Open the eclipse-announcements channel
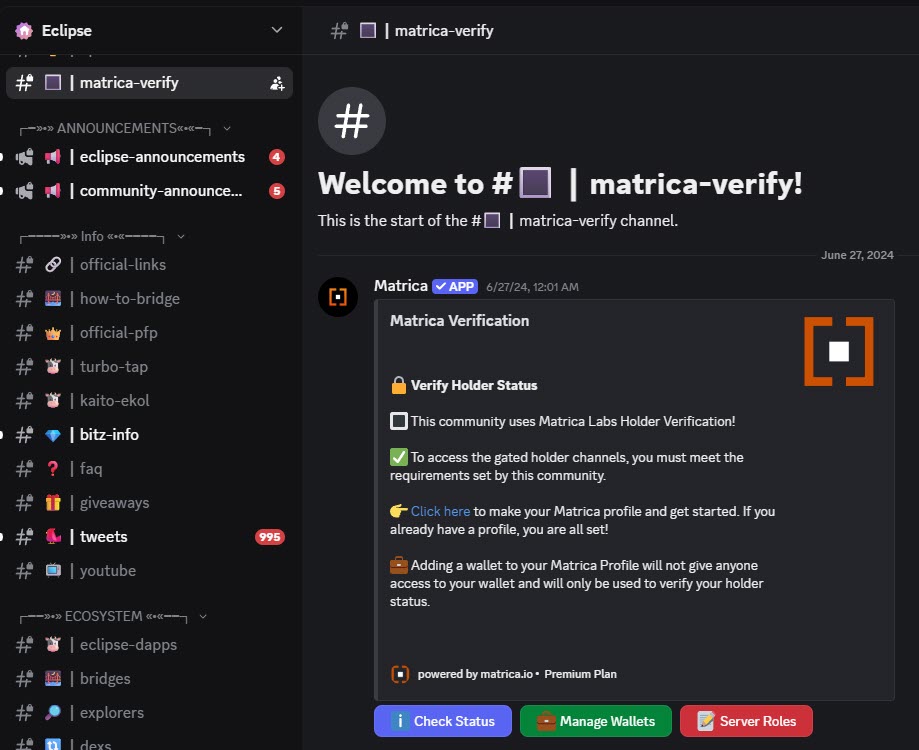The image size is (919, 750). [149, 157]
